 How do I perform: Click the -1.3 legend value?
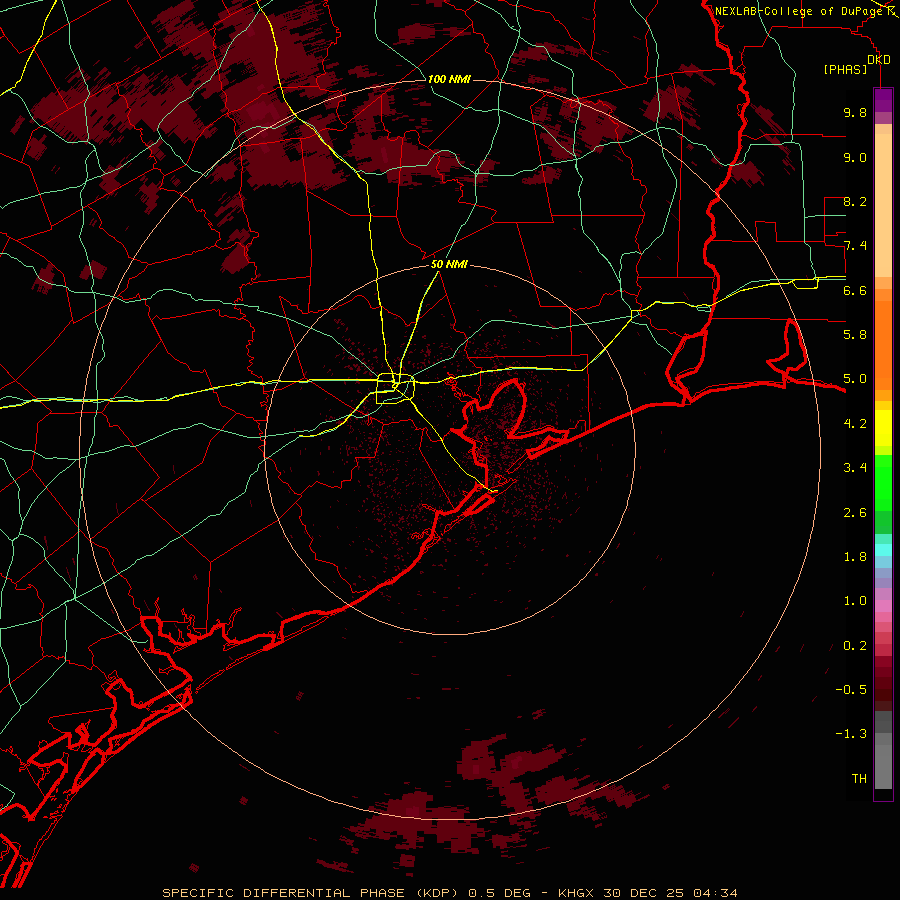click(x=851, y=734)
